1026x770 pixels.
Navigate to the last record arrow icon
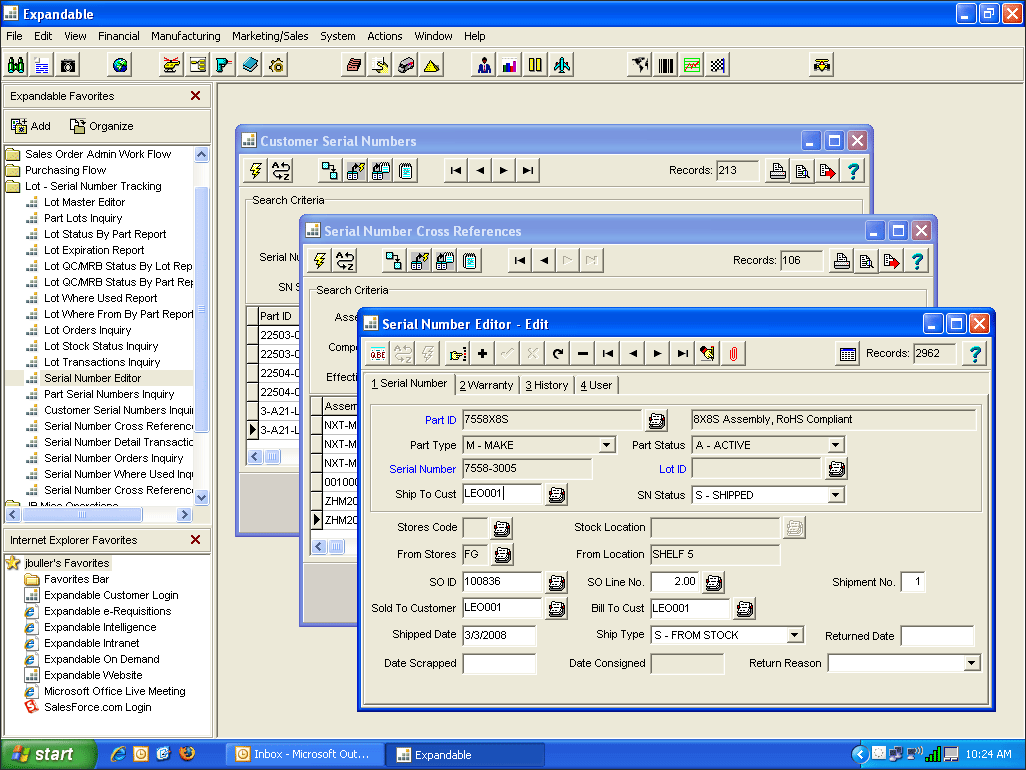[x=682, y=353]
